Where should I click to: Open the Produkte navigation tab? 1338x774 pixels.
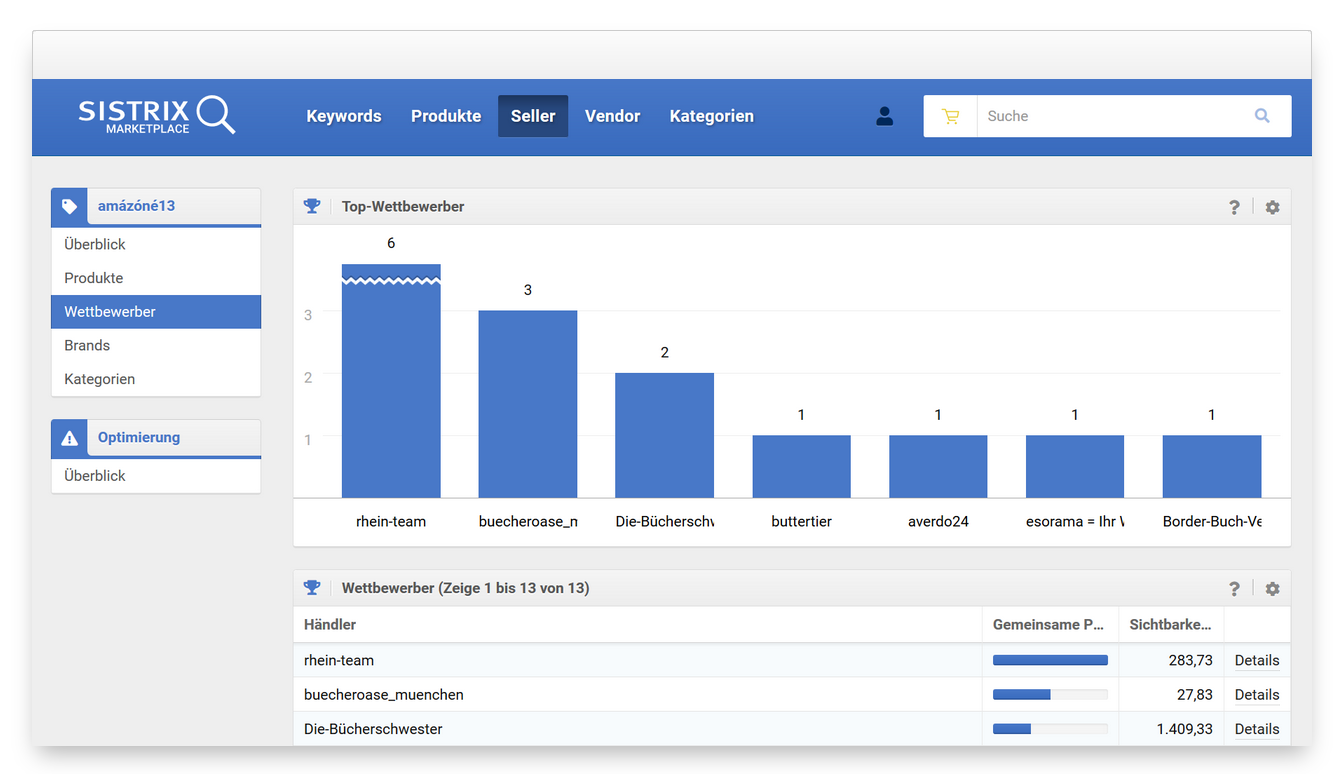coord(446,116)
